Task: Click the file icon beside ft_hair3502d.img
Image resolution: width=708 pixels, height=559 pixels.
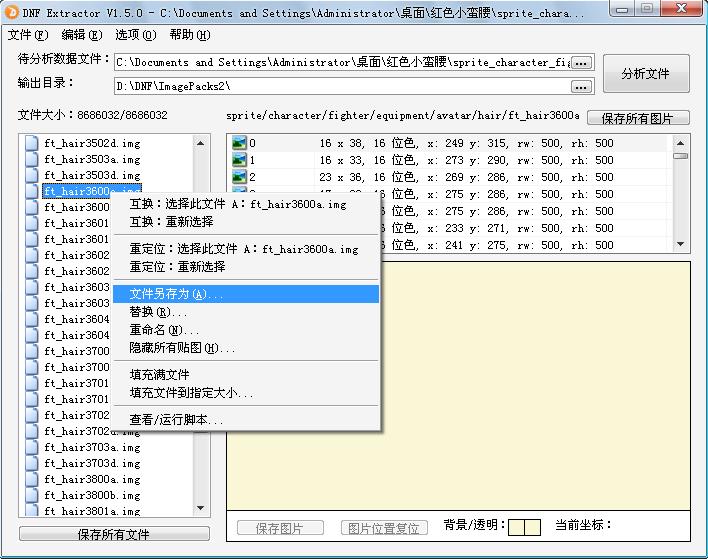Action: point(32,143)
